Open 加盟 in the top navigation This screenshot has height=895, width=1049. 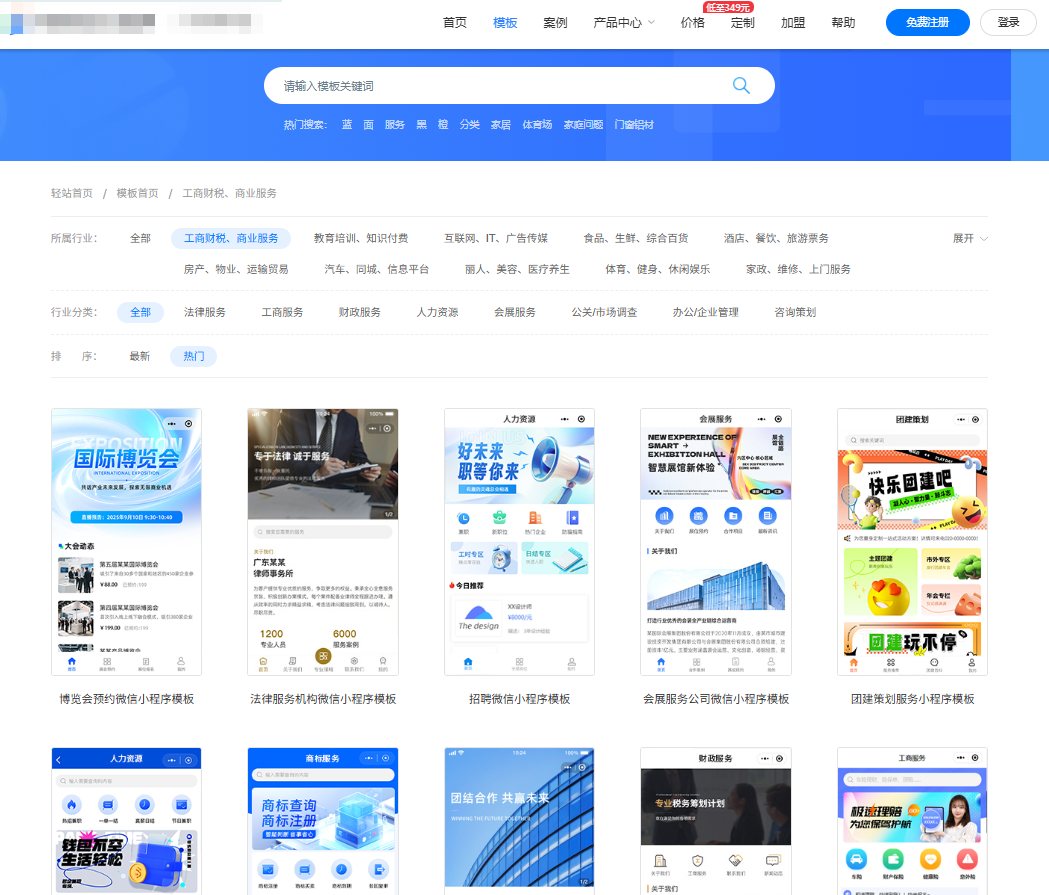793,23
